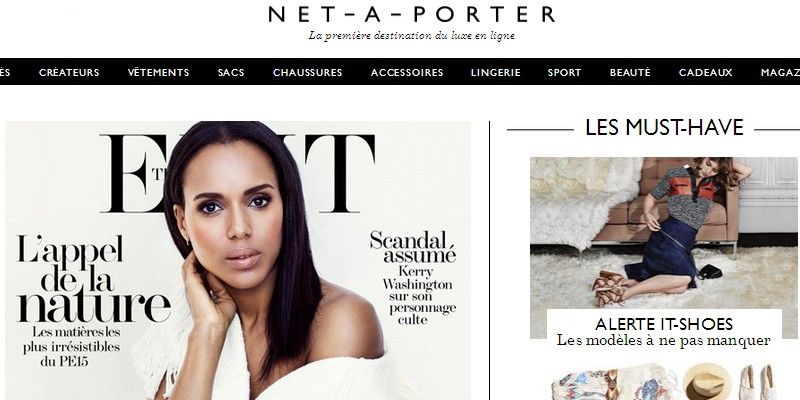Open the straw hat product thumbnail

coord(707,381)
